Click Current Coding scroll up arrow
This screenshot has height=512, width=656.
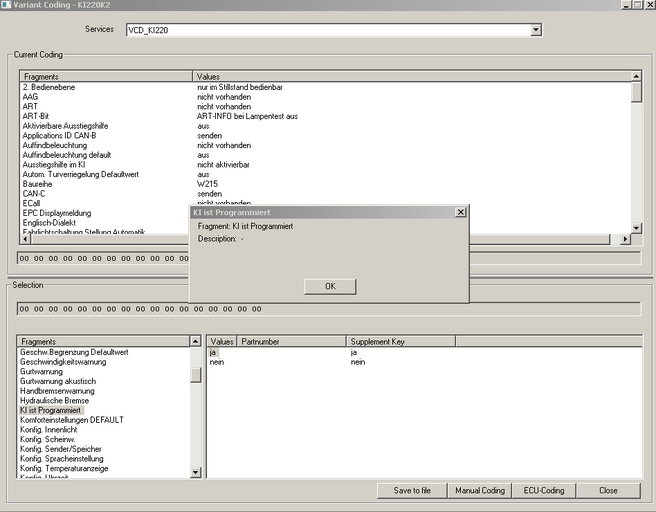click(636, 76)
